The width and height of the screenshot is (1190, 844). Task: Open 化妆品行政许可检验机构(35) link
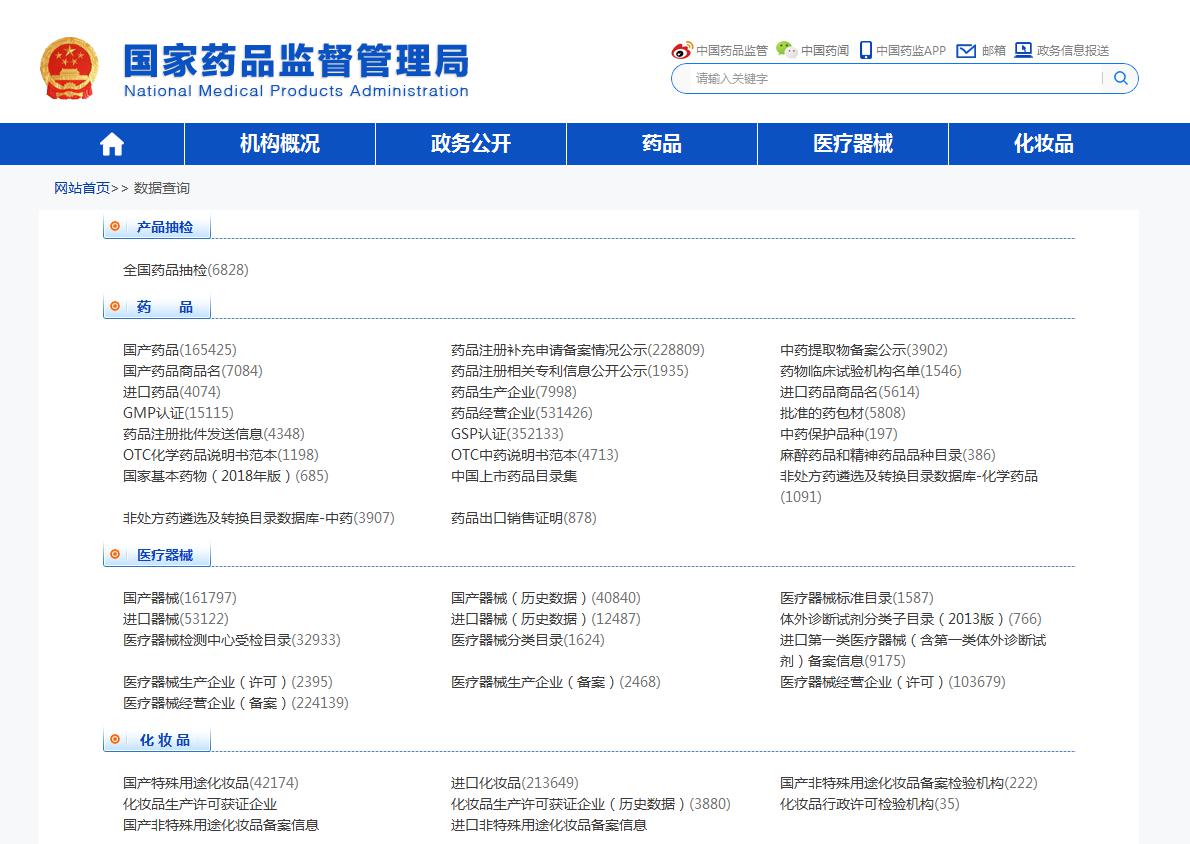coord(870,805)
